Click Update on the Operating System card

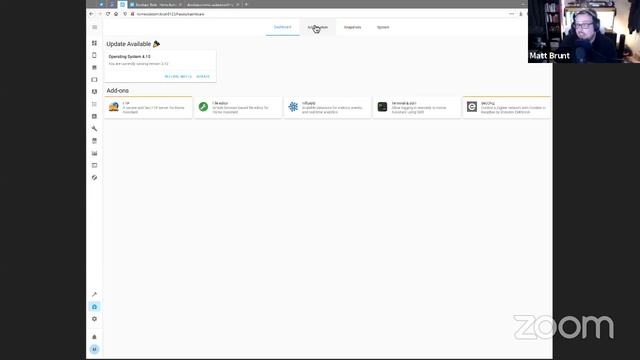203,77
